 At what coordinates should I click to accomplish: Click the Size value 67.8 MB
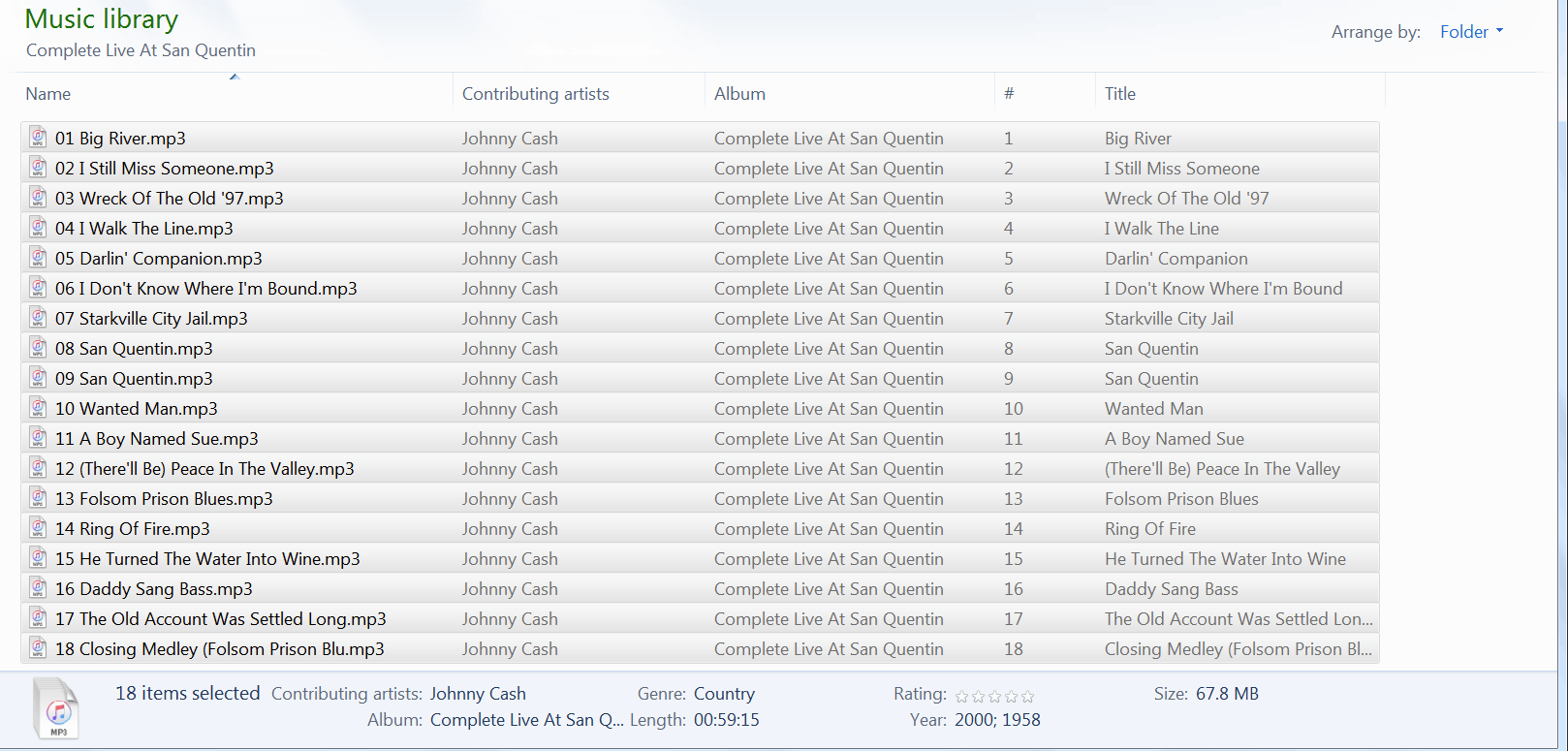coord(1227,694)
